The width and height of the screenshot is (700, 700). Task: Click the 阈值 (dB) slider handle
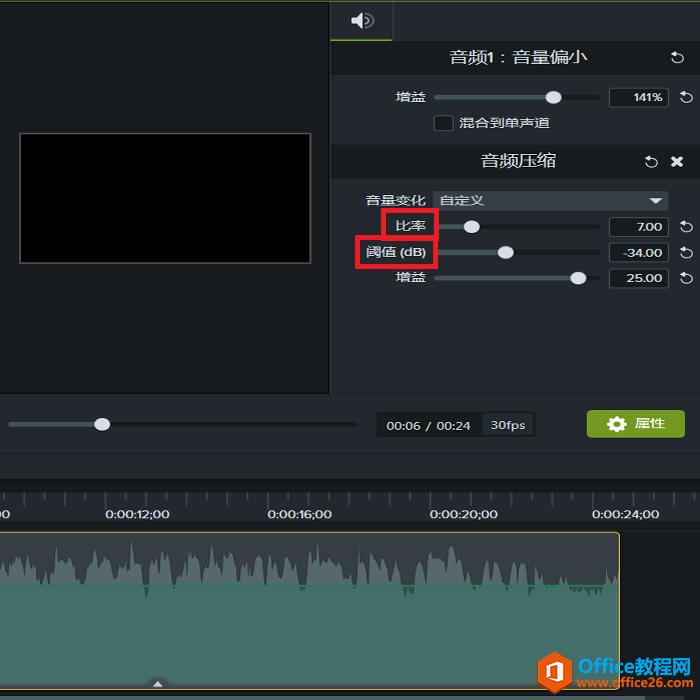tap(506, 253)
